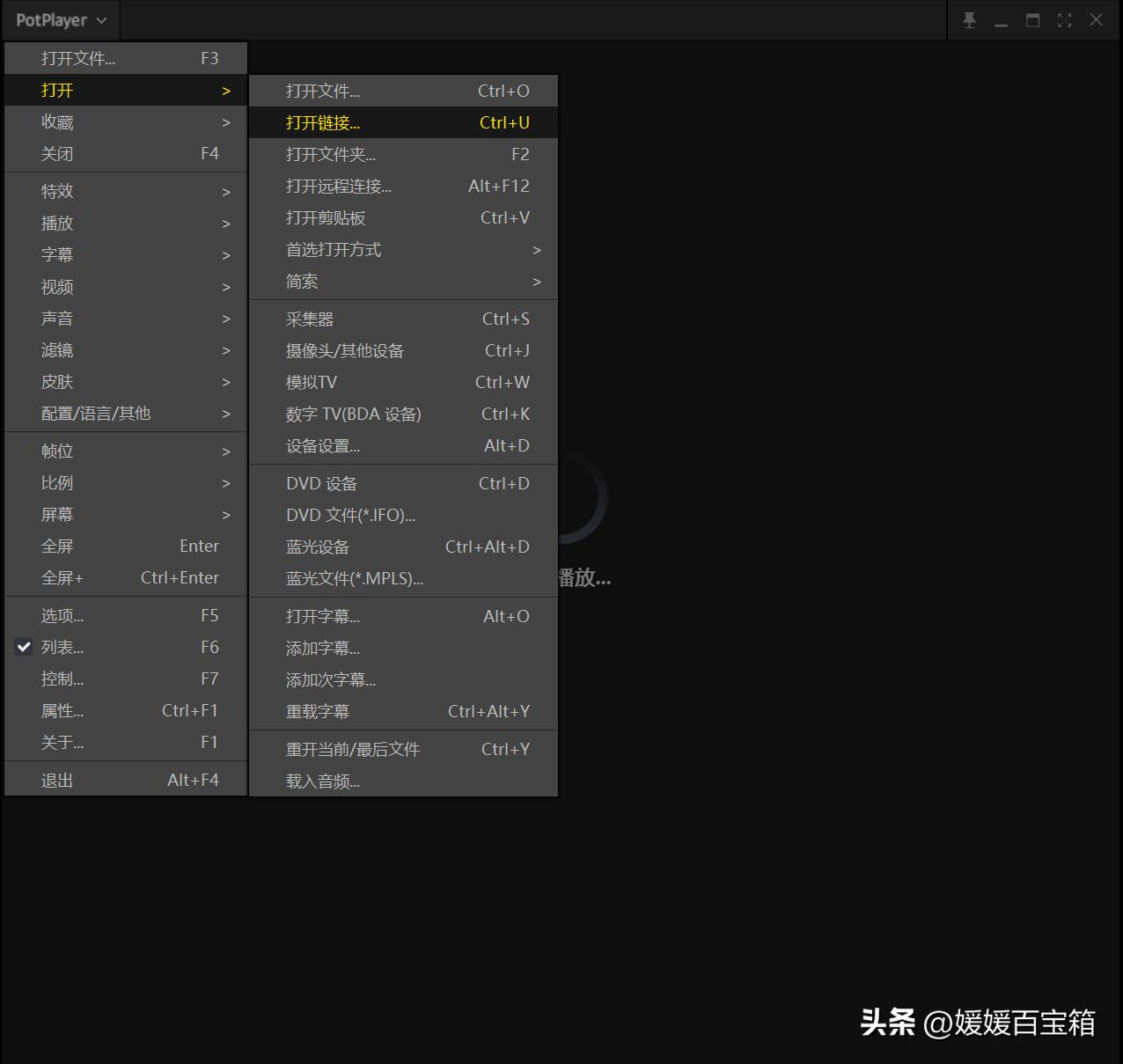Enter fullscreen using the title bar icon

click(x=1064, y=19)
